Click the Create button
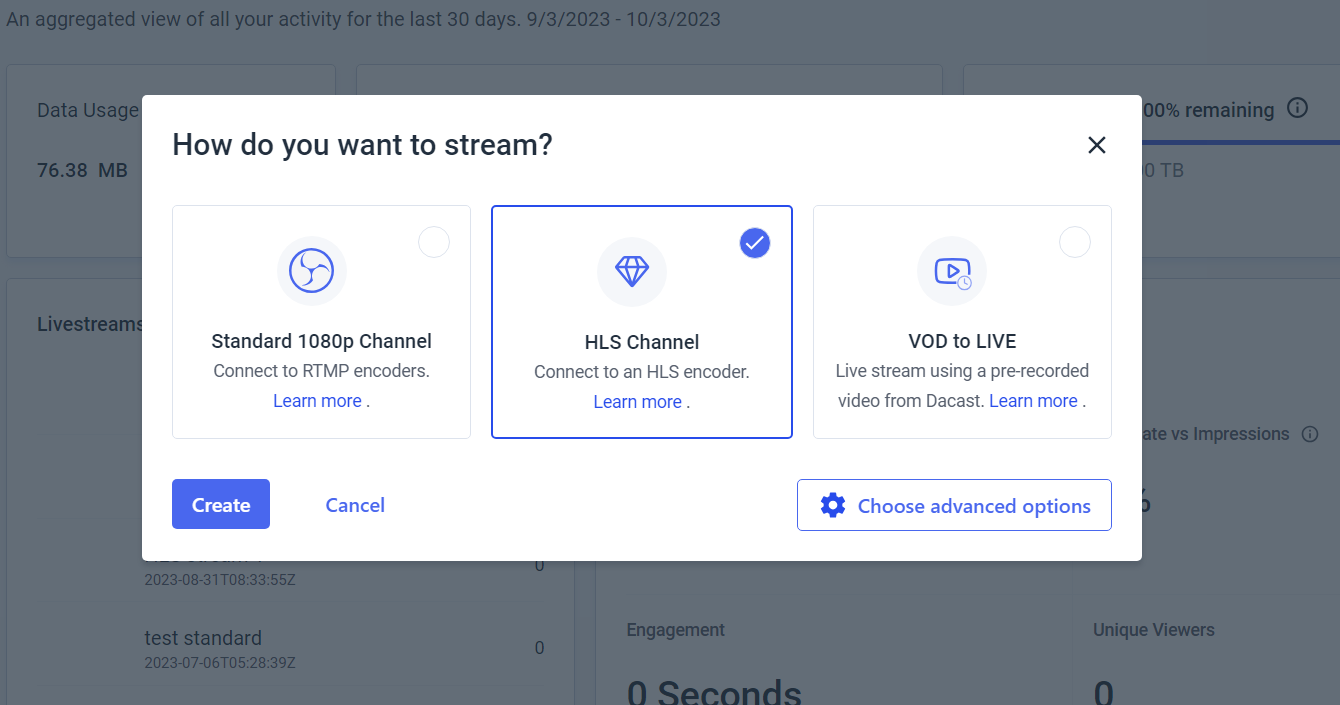Viewport: 1340px width, 705px height. (221, 504)
